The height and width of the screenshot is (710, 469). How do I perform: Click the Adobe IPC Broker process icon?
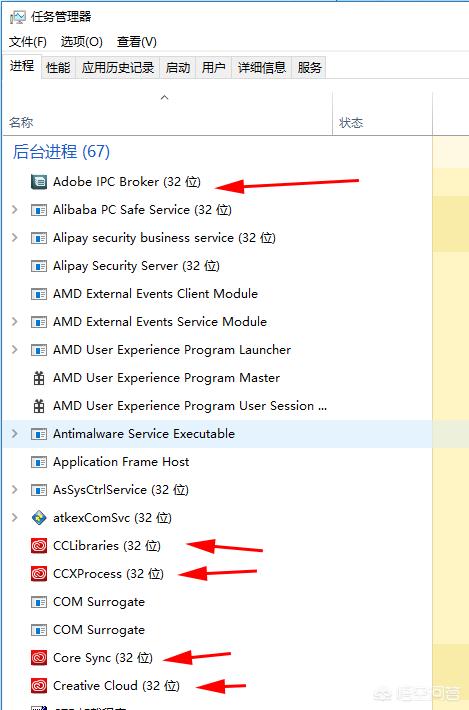(39, 182)
